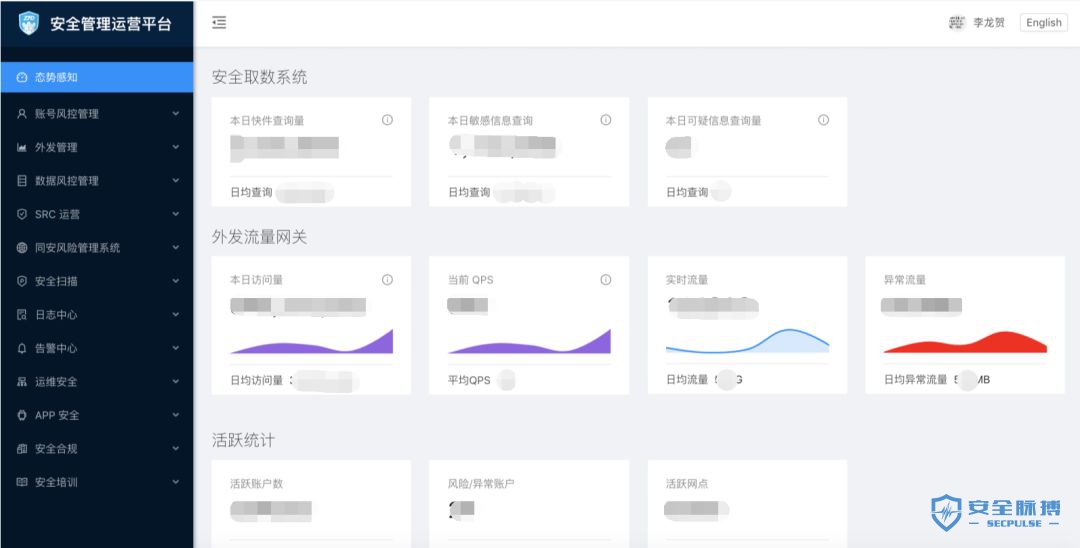
Task: Click info icon beside 本日敏感信息查询
Action: coord(605,120)
